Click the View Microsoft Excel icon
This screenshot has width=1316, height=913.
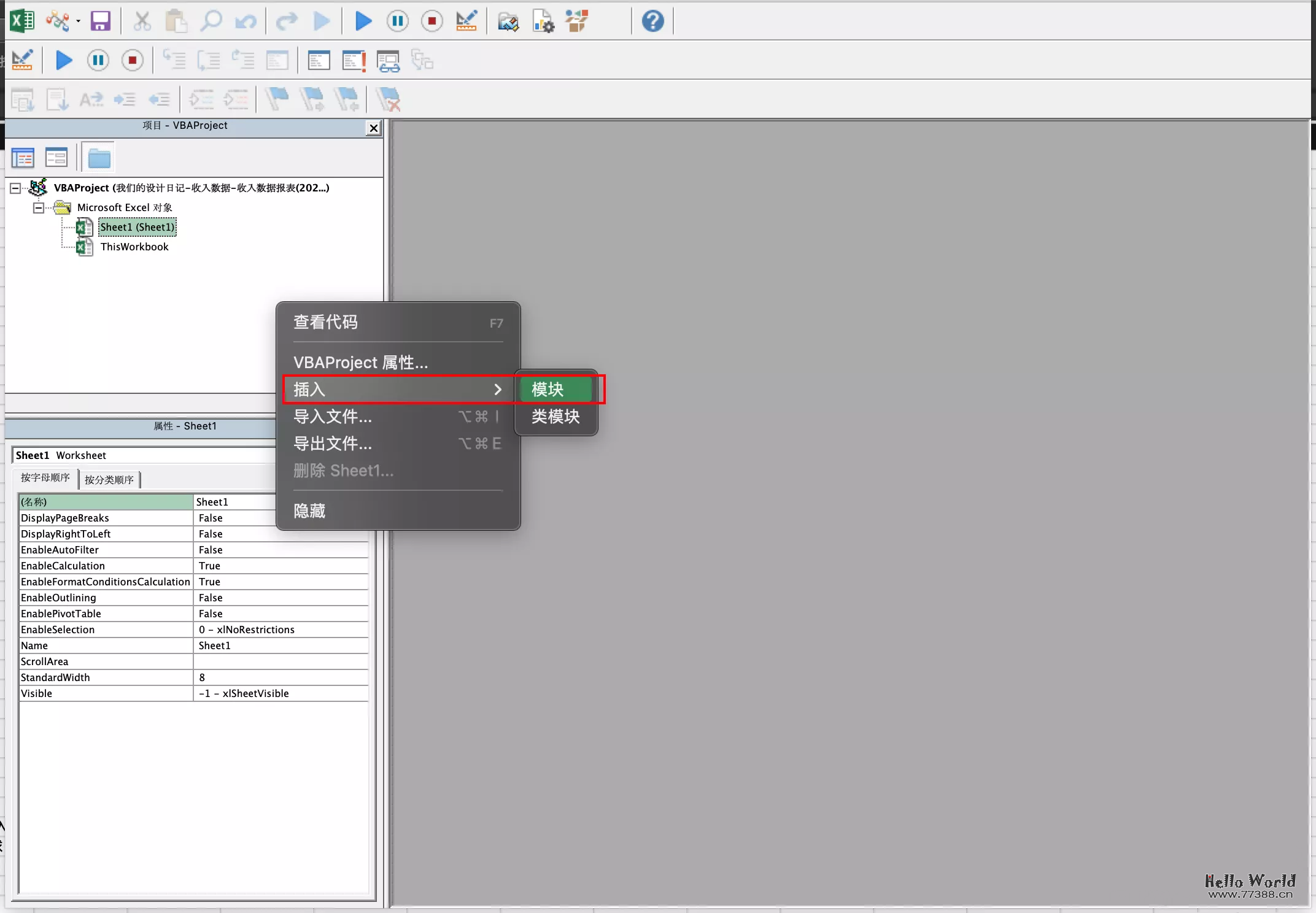point(22,20)
